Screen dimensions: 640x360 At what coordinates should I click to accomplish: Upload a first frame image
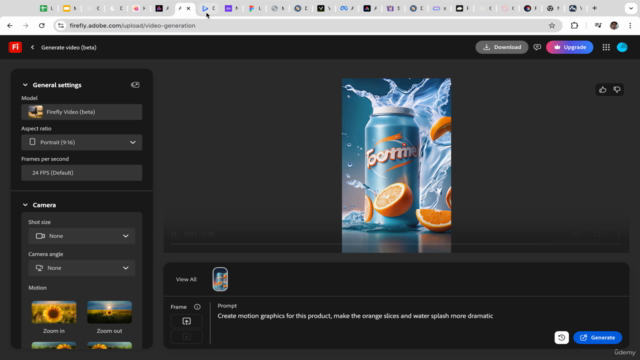pyautogui.click(x=187, y=321)
